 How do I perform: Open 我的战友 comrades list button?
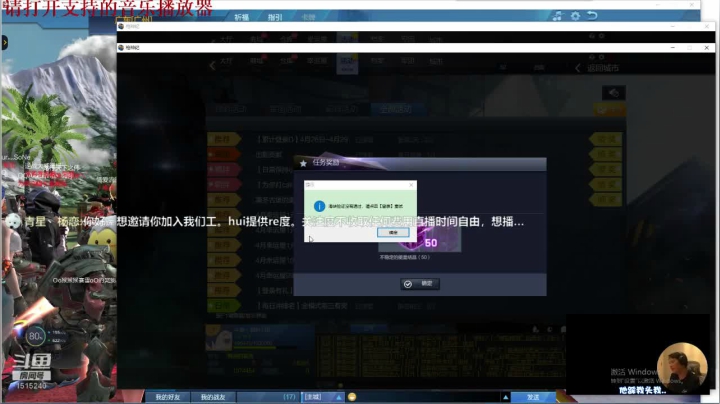click(213, 397)
